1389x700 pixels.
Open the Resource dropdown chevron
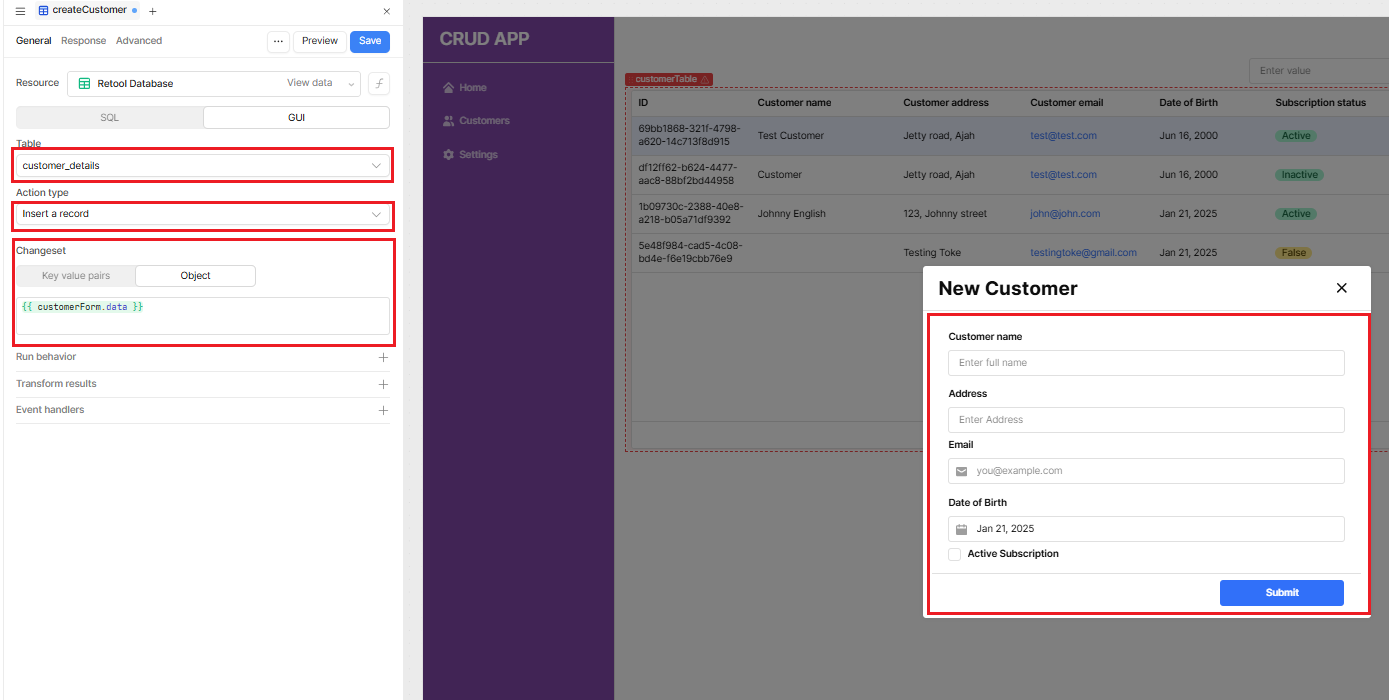(x=352, y=84)
